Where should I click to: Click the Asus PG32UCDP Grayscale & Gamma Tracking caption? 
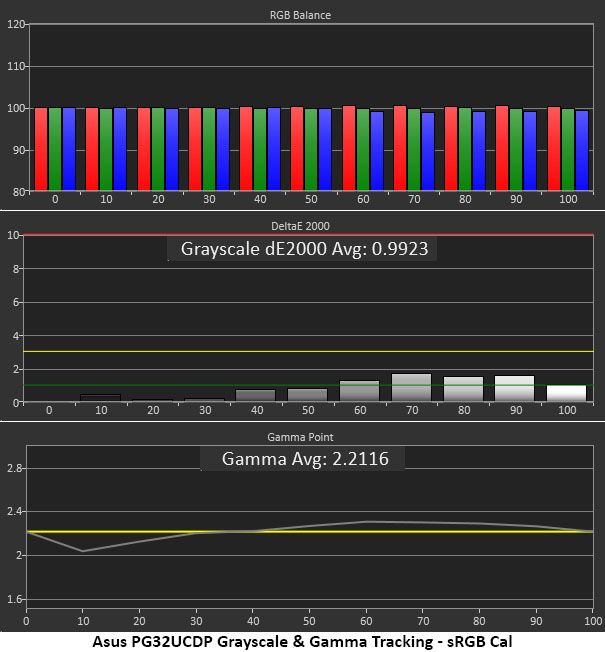pos(302,642)
